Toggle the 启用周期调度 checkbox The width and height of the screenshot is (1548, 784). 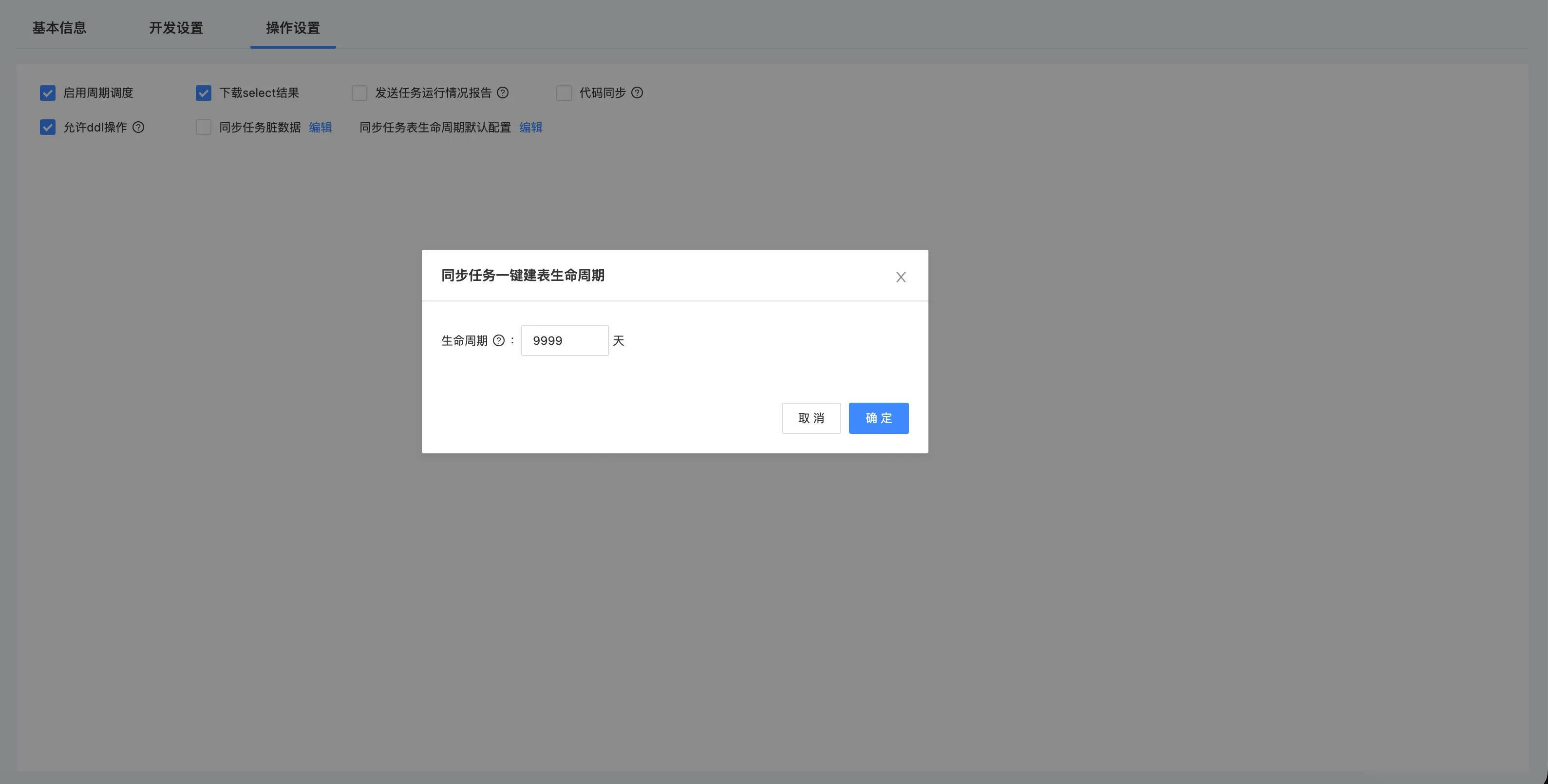(x=47, y=93)
